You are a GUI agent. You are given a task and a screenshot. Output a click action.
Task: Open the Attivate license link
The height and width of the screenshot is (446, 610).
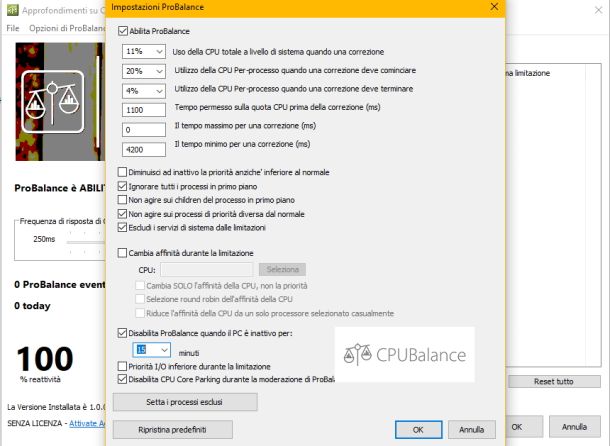tap(87, 423)
